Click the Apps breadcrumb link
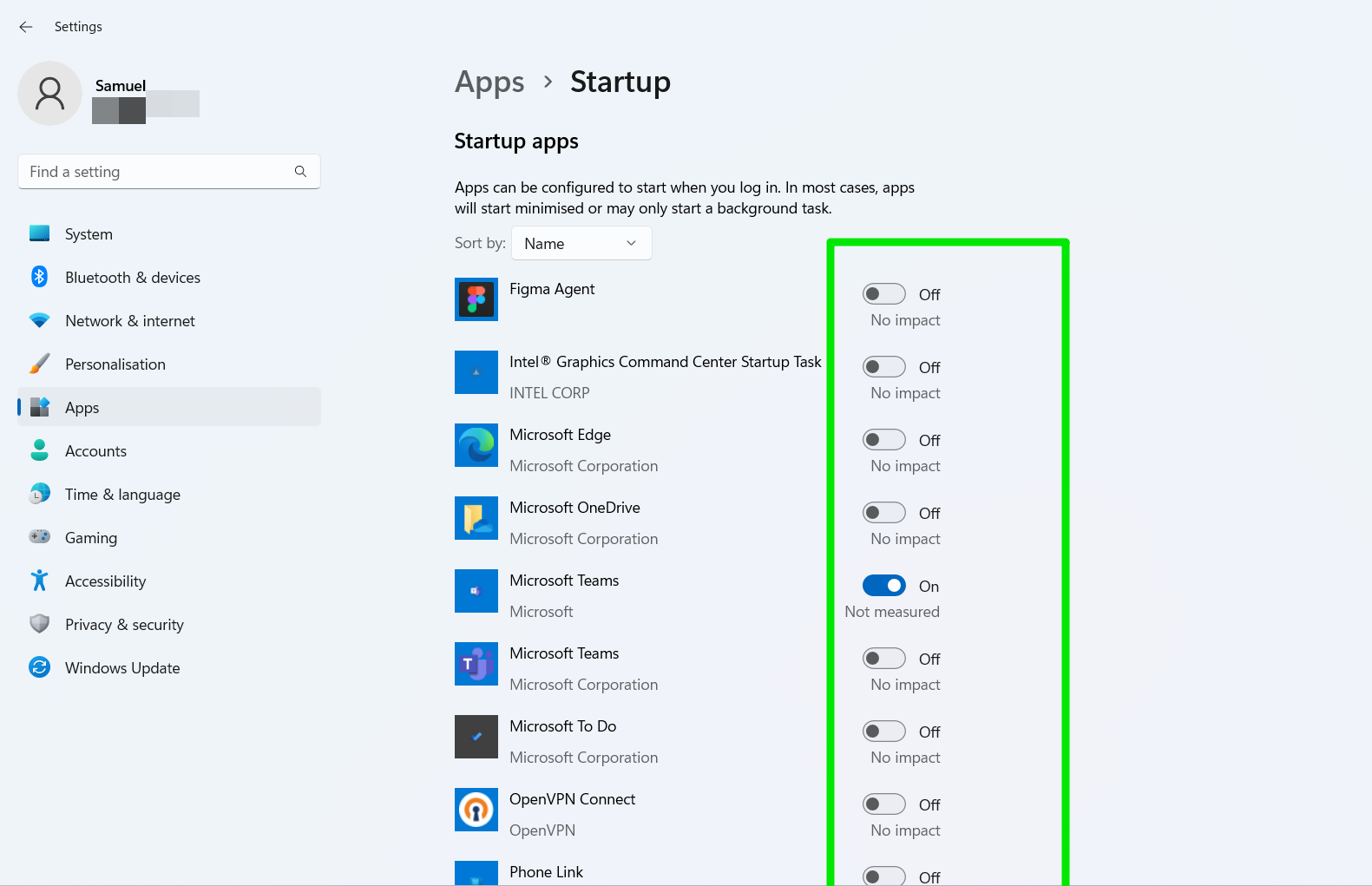Viewport: 1372px width, 886px height. click(489, 82)
